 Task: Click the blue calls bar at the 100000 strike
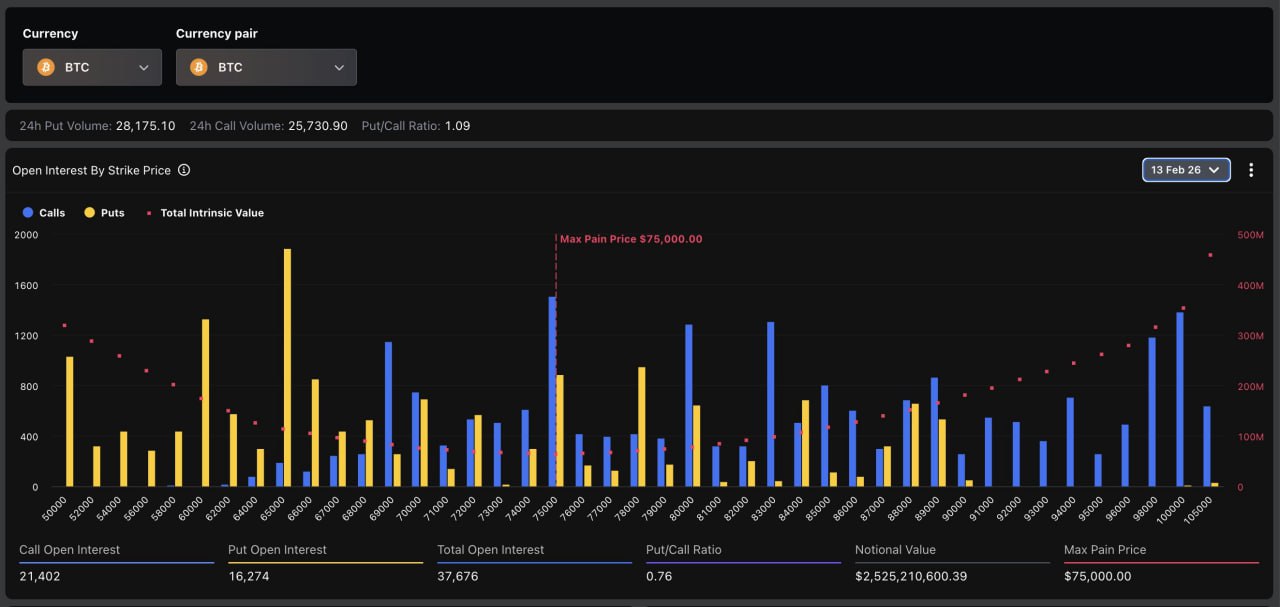click(x=1180, y=400)
